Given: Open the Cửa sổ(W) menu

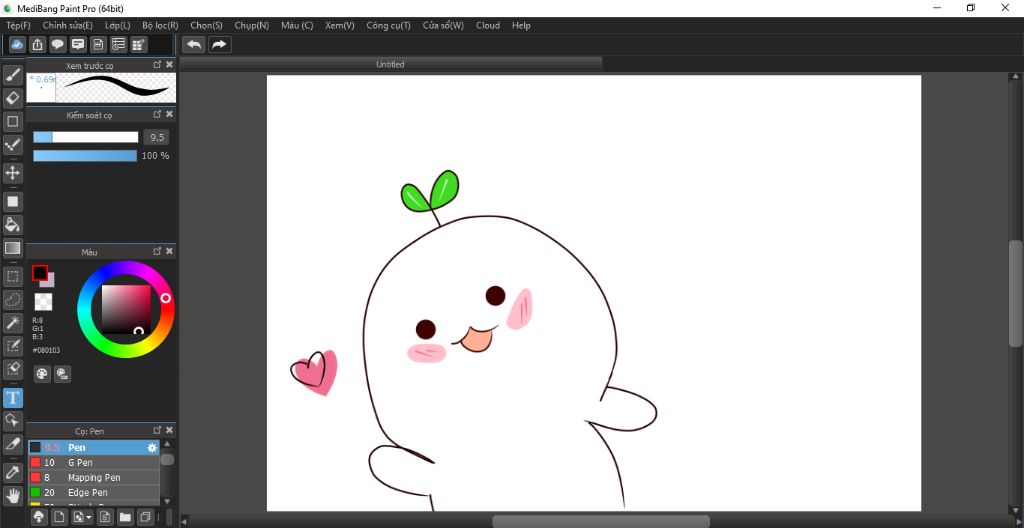Looking at the screenshot, I should 443,25.
